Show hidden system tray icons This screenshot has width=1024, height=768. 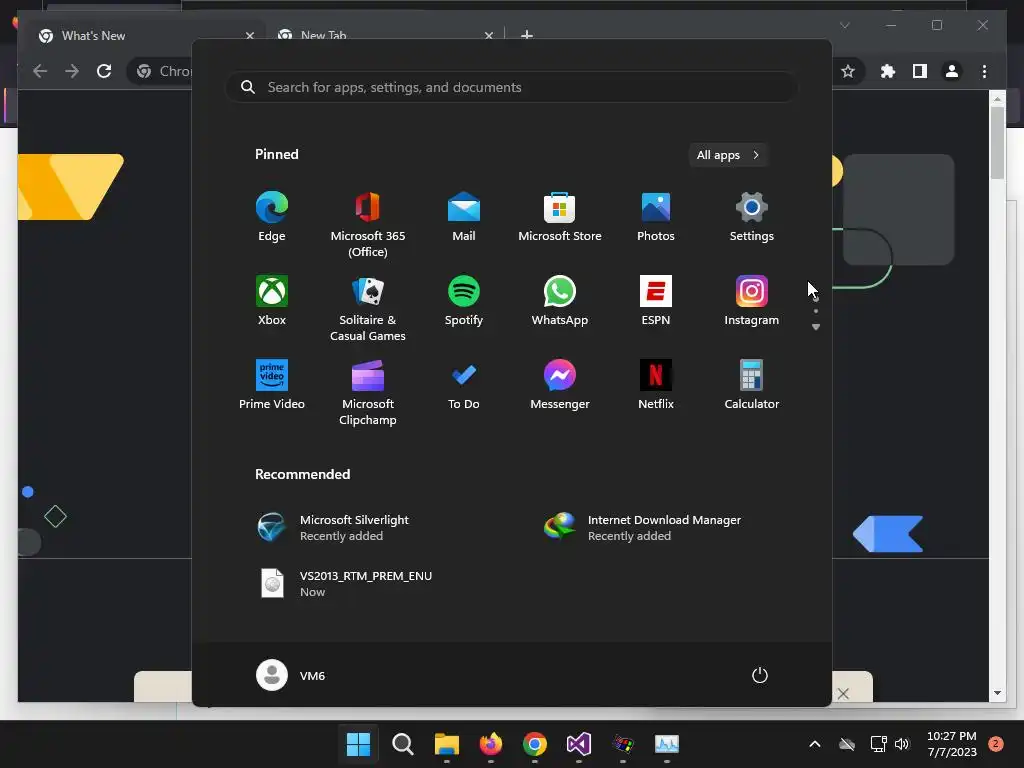click(x=814, y=744)
